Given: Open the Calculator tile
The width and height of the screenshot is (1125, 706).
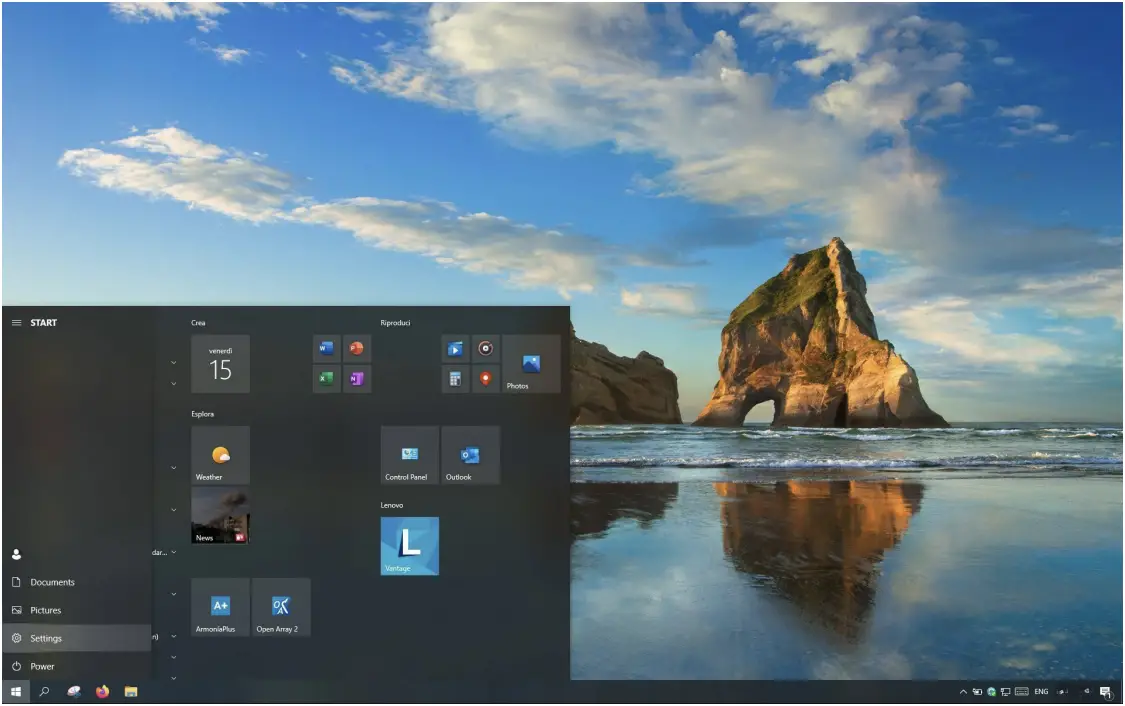Looking at the screenshot, I should click(x=455, y=379).
